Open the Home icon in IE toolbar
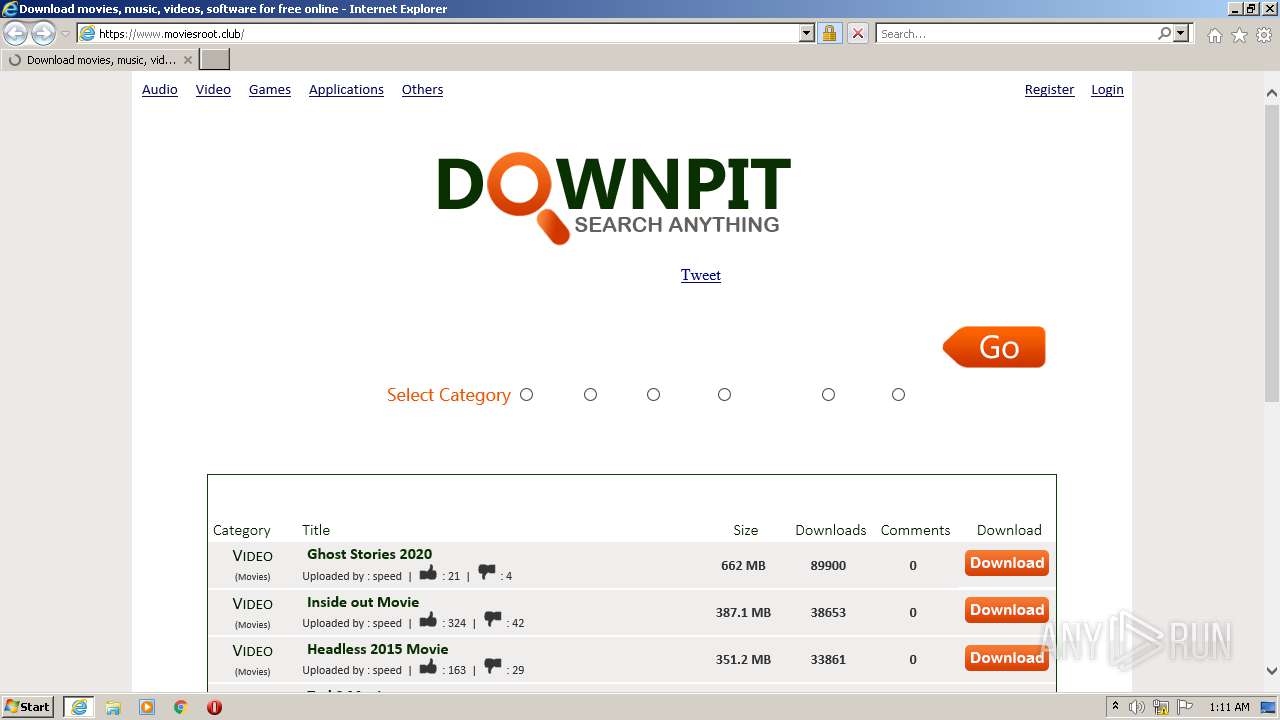This screenshot has height=720, width=1280. point(1214,35)
